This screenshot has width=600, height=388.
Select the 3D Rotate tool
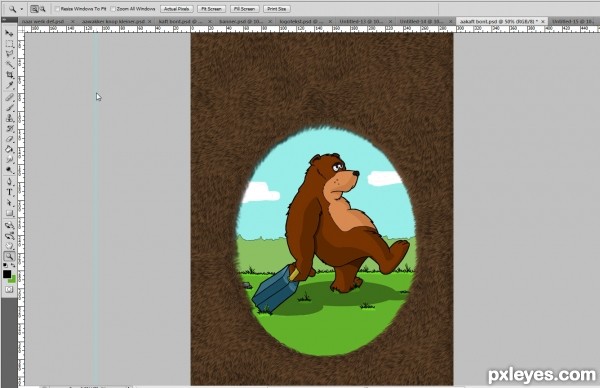[x=9, y=225]
